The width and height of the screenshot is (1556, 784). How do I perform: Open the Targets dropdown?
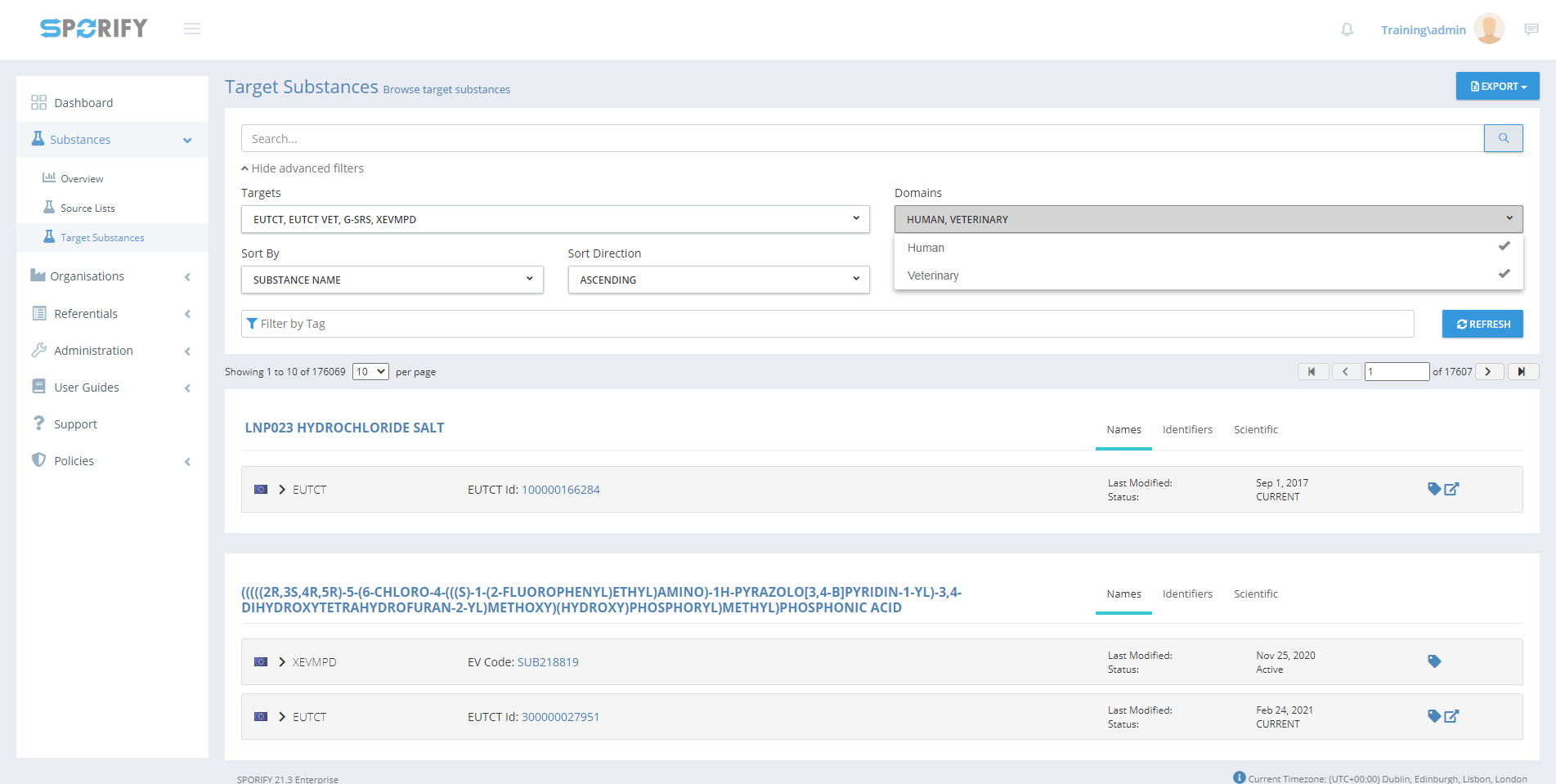click(554, 219)
